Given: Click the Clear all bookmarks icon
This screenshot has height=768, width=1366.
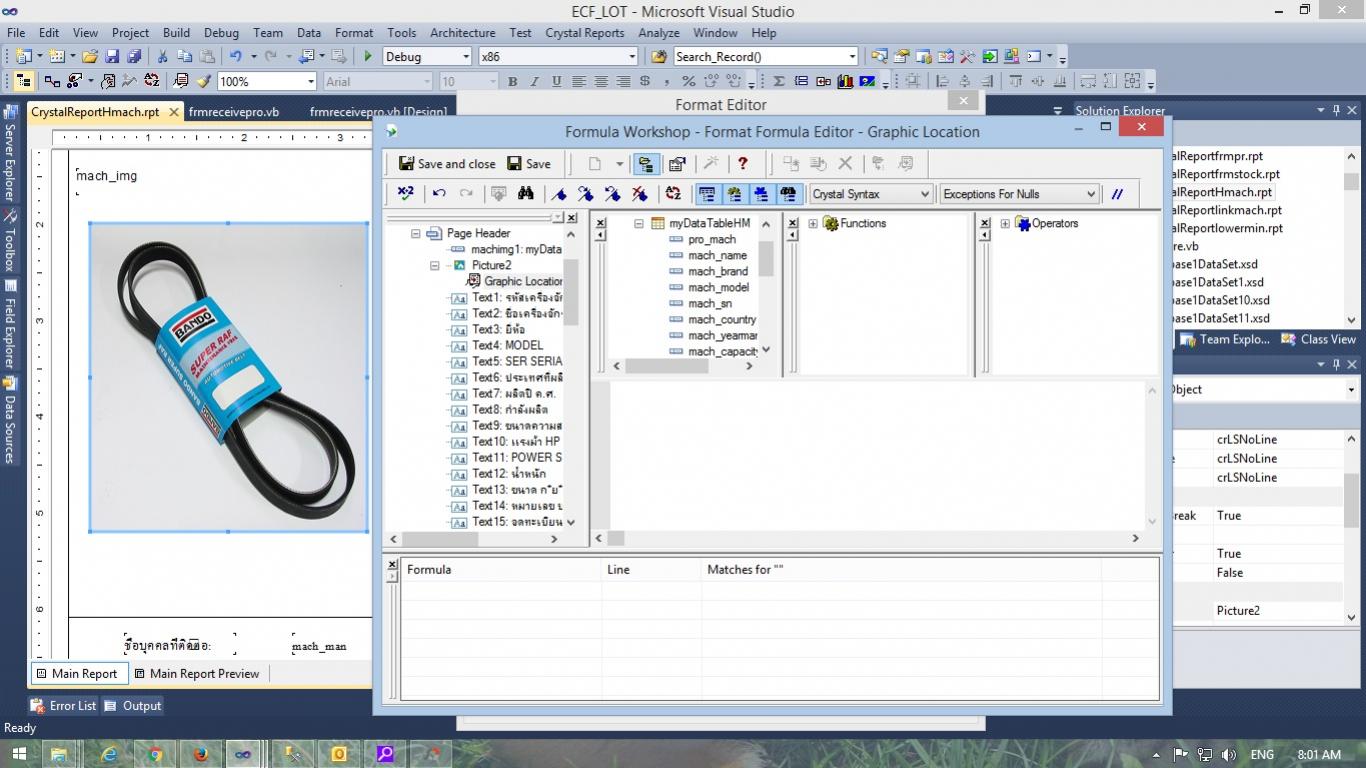Looking at the screenshot, I should tap(639, 194).
